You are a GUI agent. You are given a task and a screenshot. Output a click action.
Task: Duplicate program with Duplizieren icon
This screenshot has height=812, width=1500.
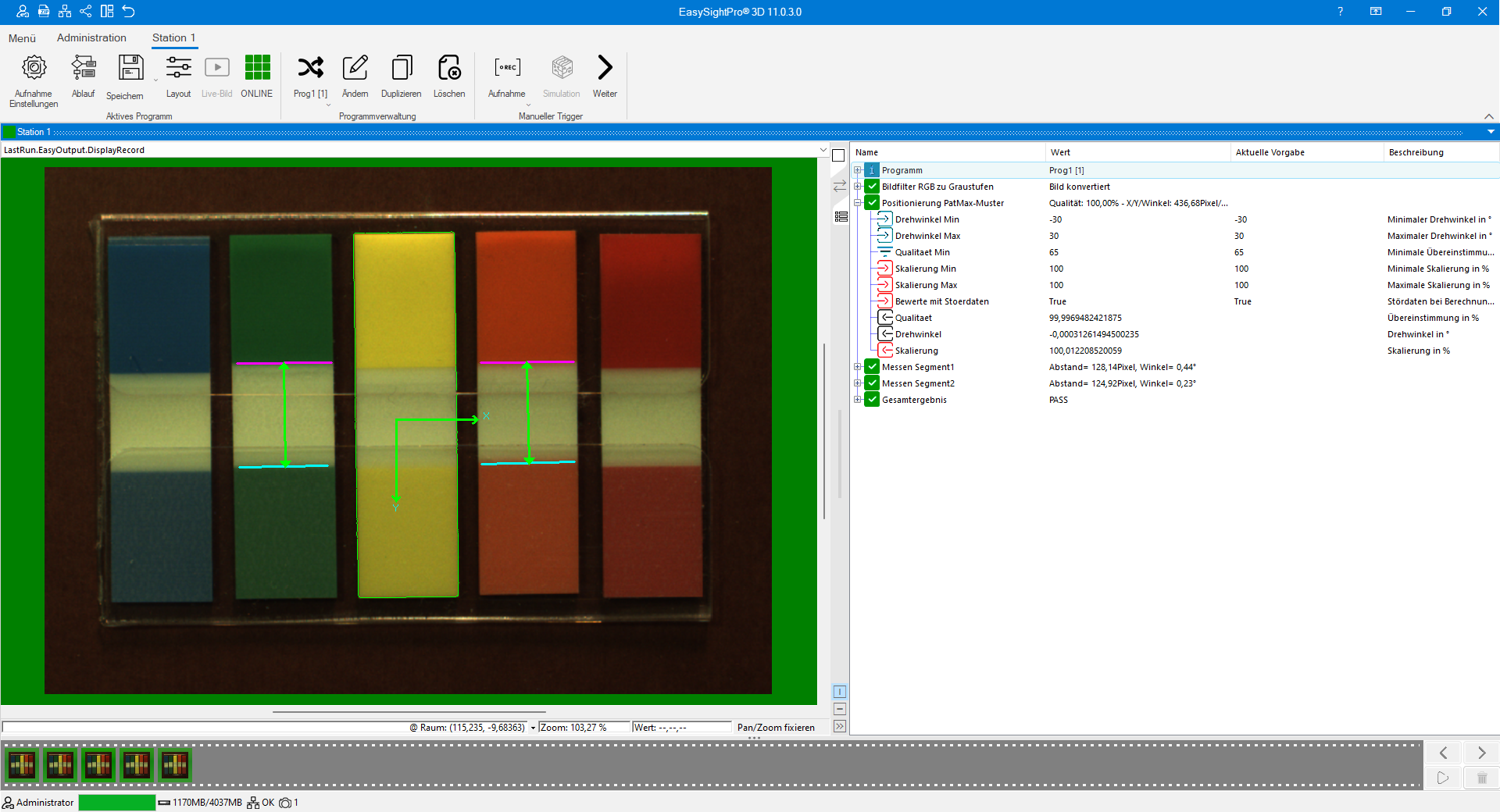coord(402,69)
